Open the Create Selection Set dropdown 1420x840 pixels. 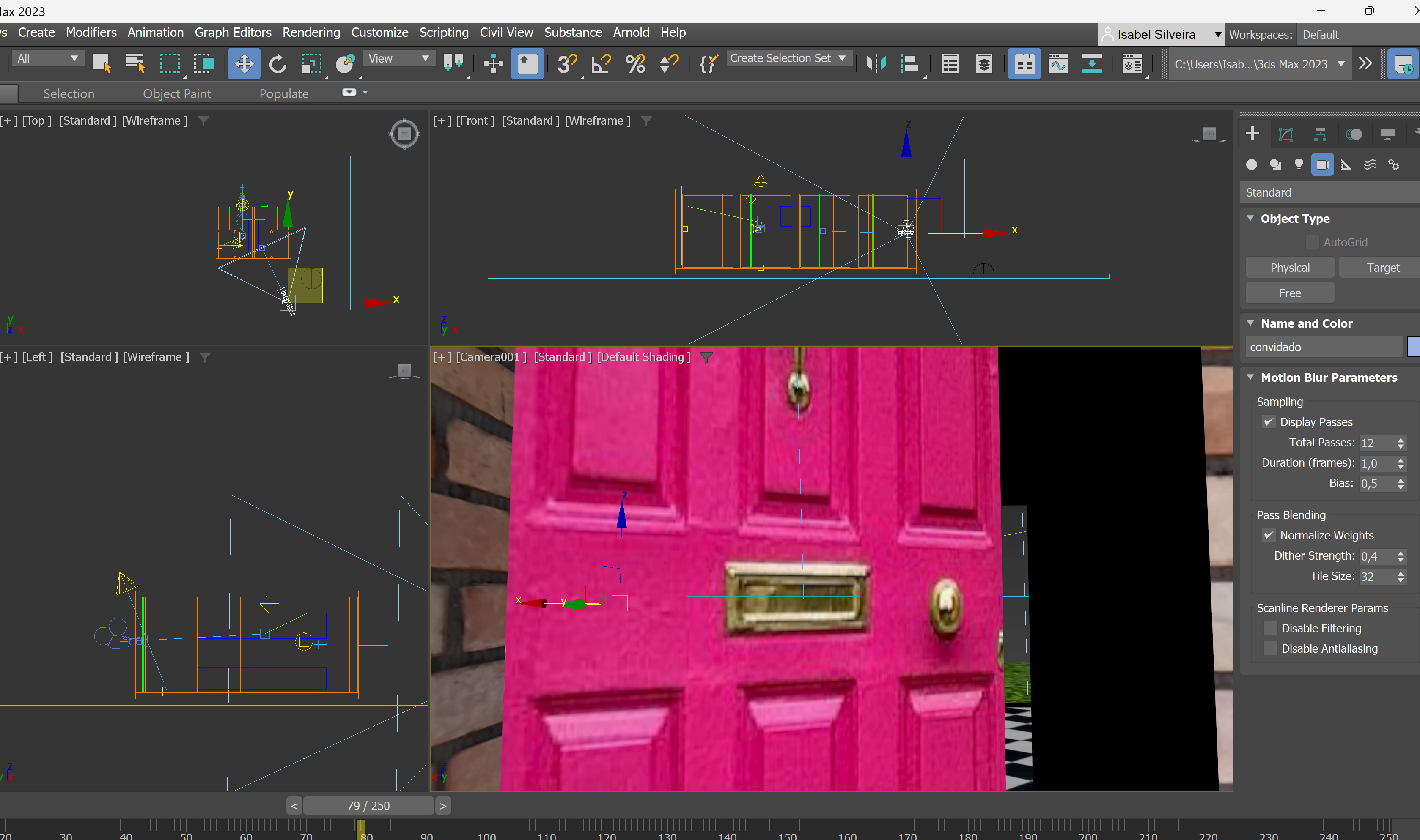[x=842, y=58]
